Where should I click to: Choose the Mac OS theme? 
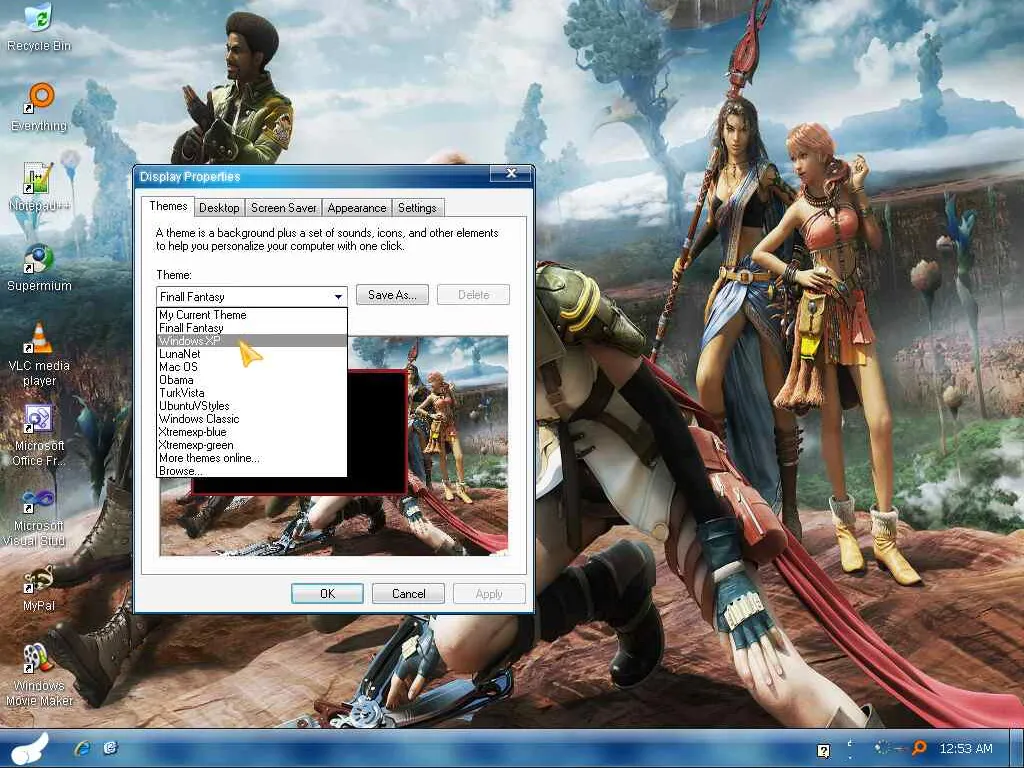click(251, 367)
